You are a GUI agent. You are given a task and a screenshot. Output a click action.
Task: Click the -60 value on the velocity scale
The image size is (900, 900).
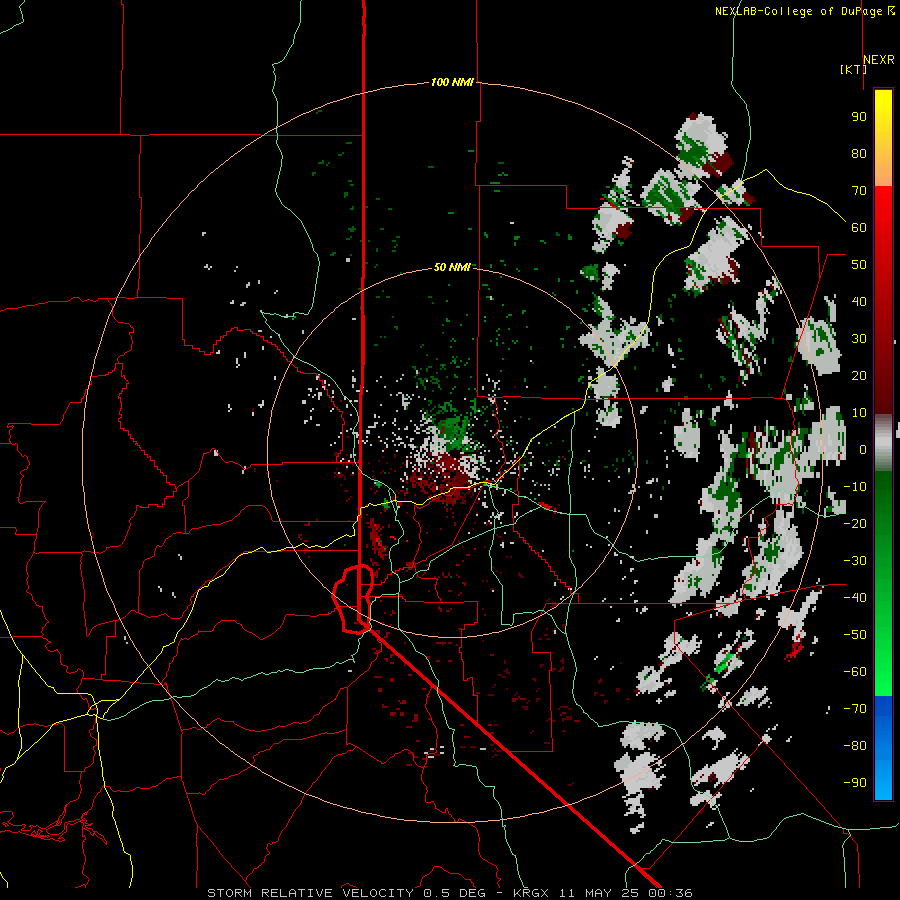point(855,672)
